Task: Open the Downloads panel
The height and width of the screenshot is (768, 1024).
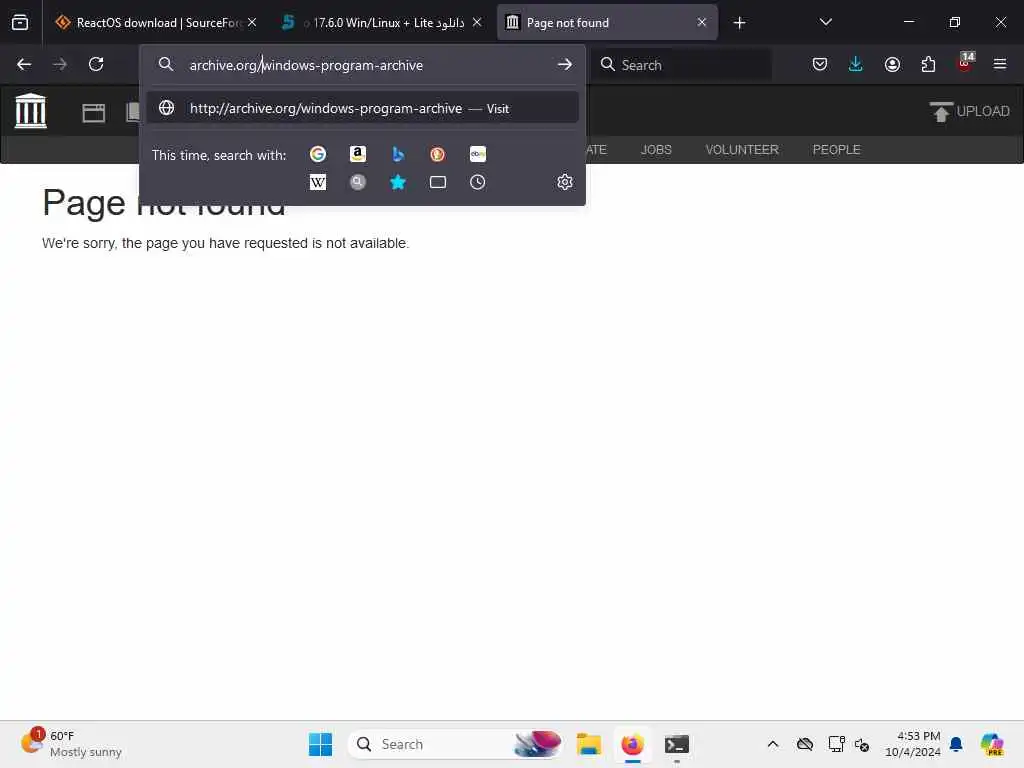Action: coord(856,64)
